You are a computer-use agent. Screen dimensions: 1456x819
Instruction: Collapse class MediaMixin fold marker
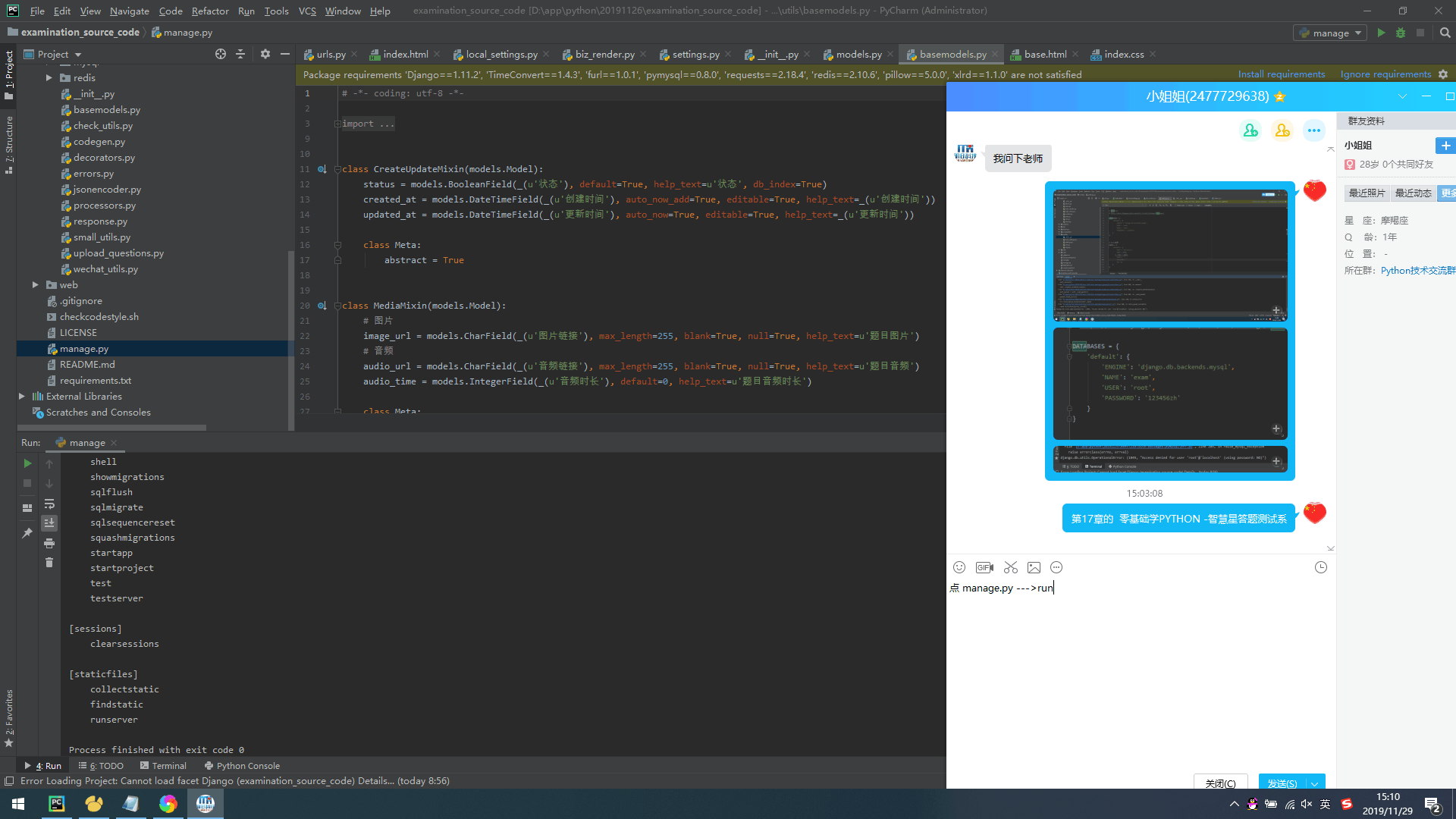[337, 306]
